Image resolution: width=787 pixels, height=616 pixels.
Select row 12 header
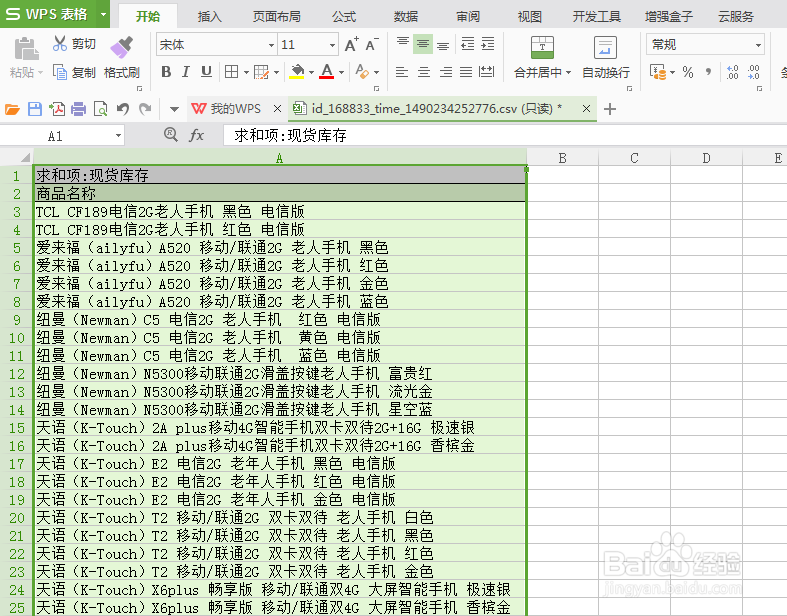(17, 374)
